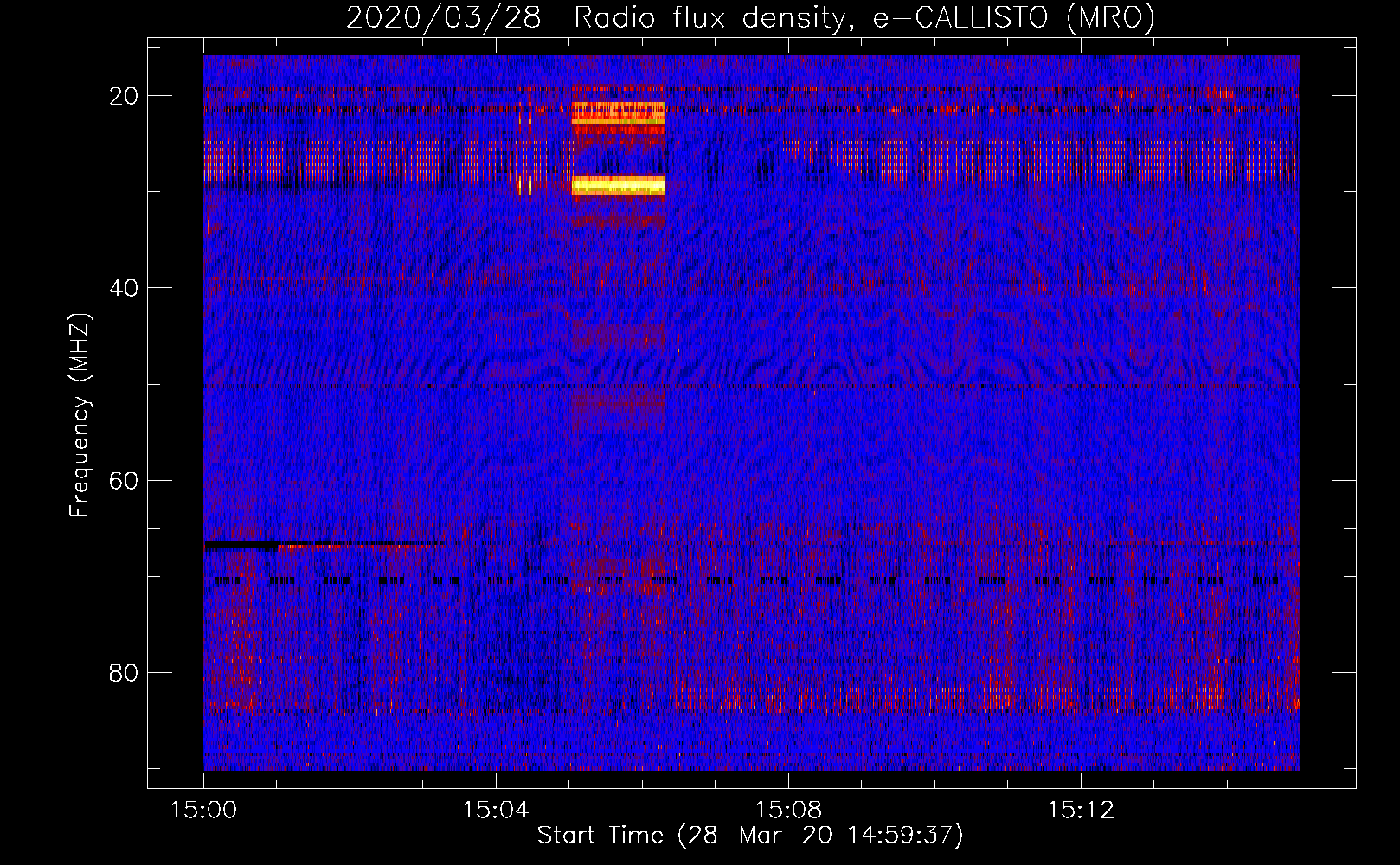Viewport: 1400px width, 865px height.
Task: Click the plot title '2020/03/28 Radio flux density, e-CALLISTO (MRO)'
Action: click(750, 17)
